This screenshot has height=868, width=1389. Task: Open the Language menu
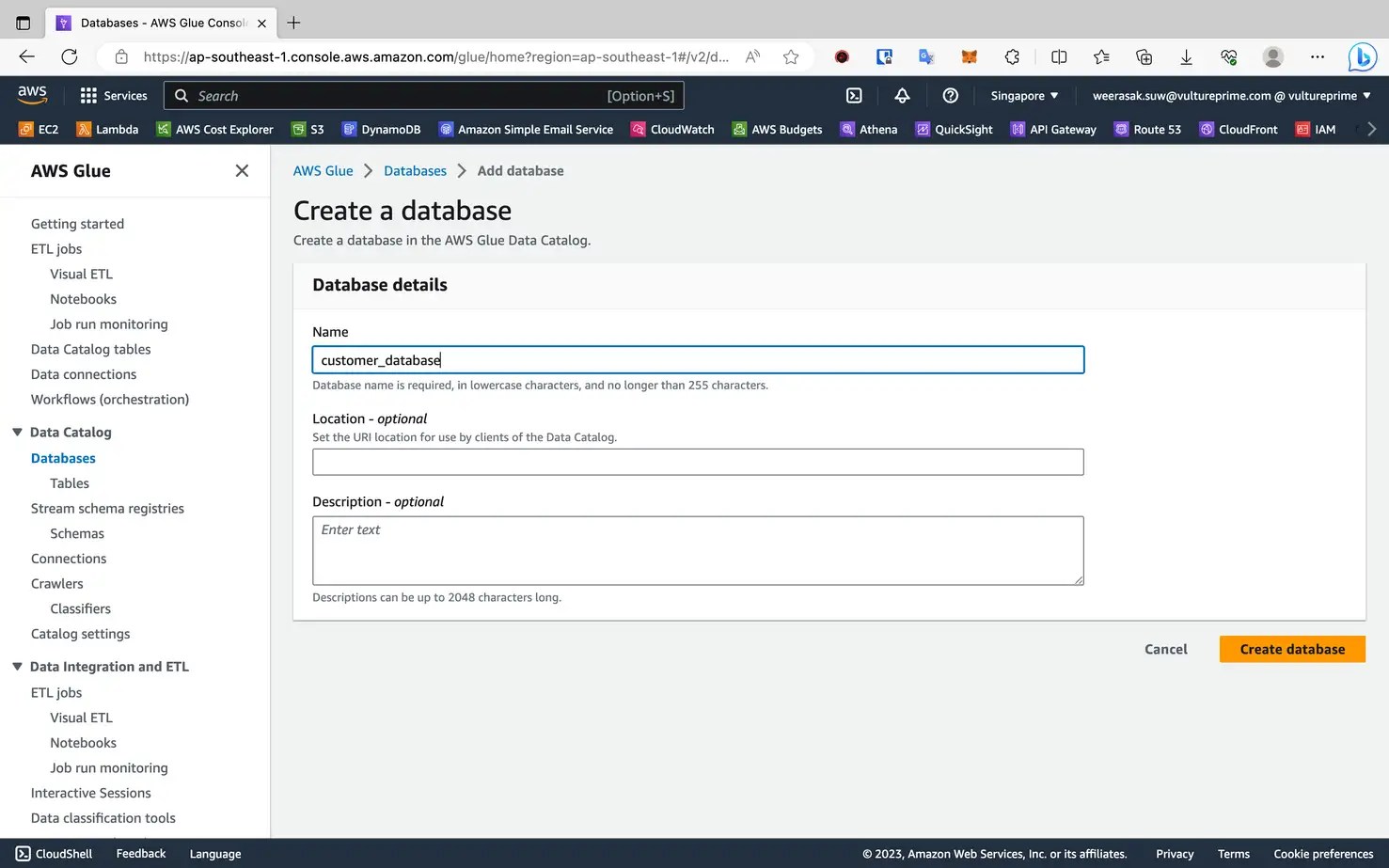(x=214, y=853)
